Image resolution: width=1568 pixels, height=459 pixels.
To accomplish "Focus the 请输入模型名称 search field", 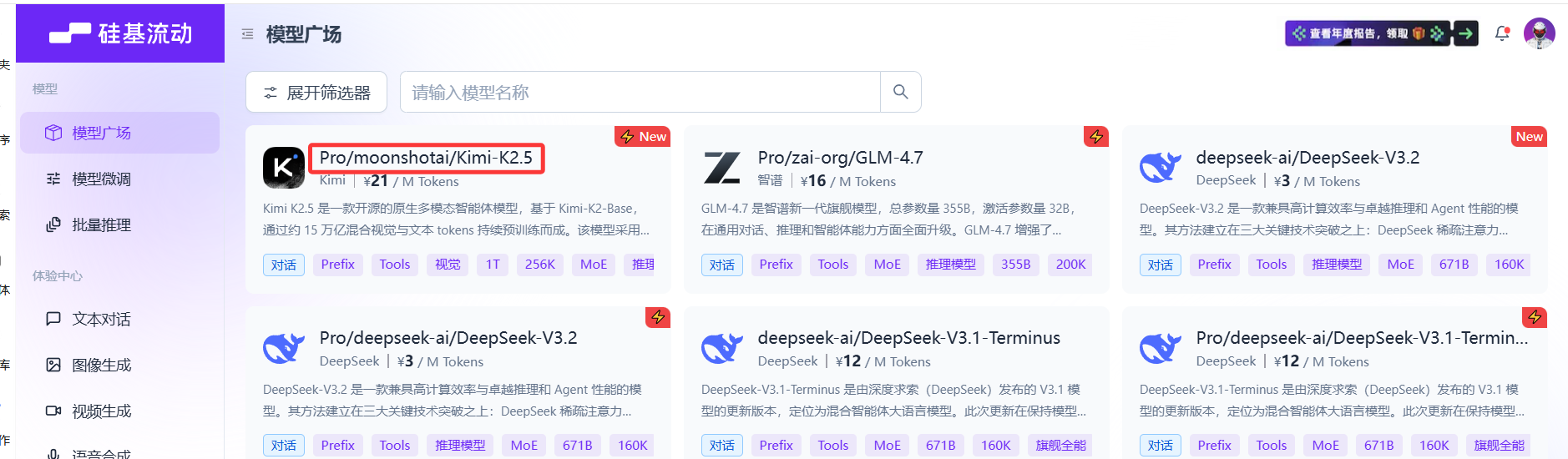I will (x=640, y=92).
